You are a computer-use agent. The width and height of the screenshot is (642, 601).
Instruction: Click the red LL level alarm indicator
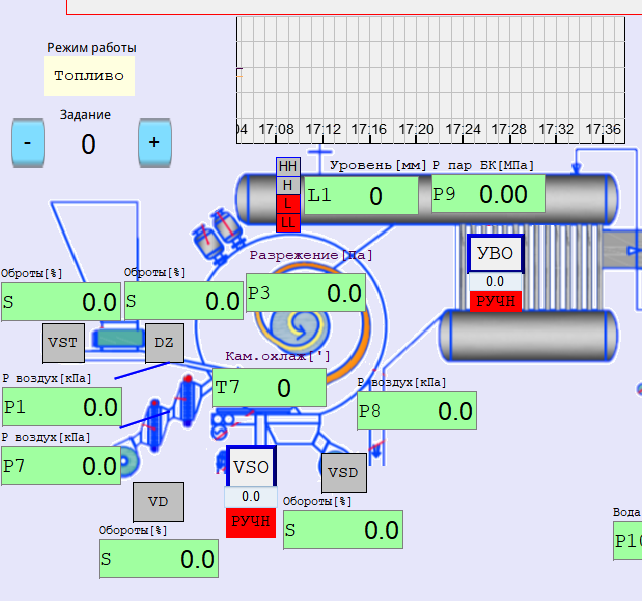[x=288, y=221]
